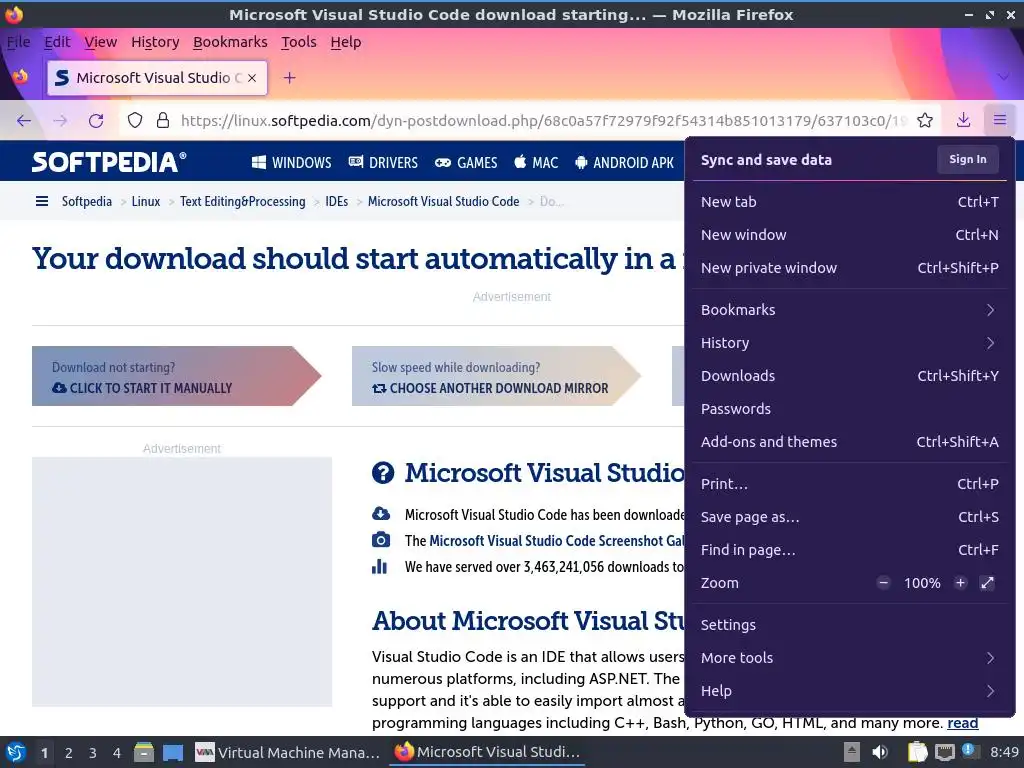Click the Softpedia logo
Image resolution: width=1024 pixels, height=768 pixels.
(x=109, y=162)
